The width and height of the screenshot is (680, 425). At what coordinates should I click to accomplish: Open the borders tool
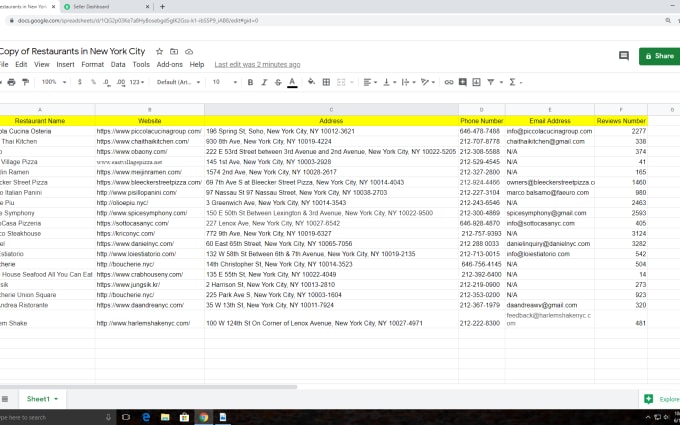tap(326, 82)
